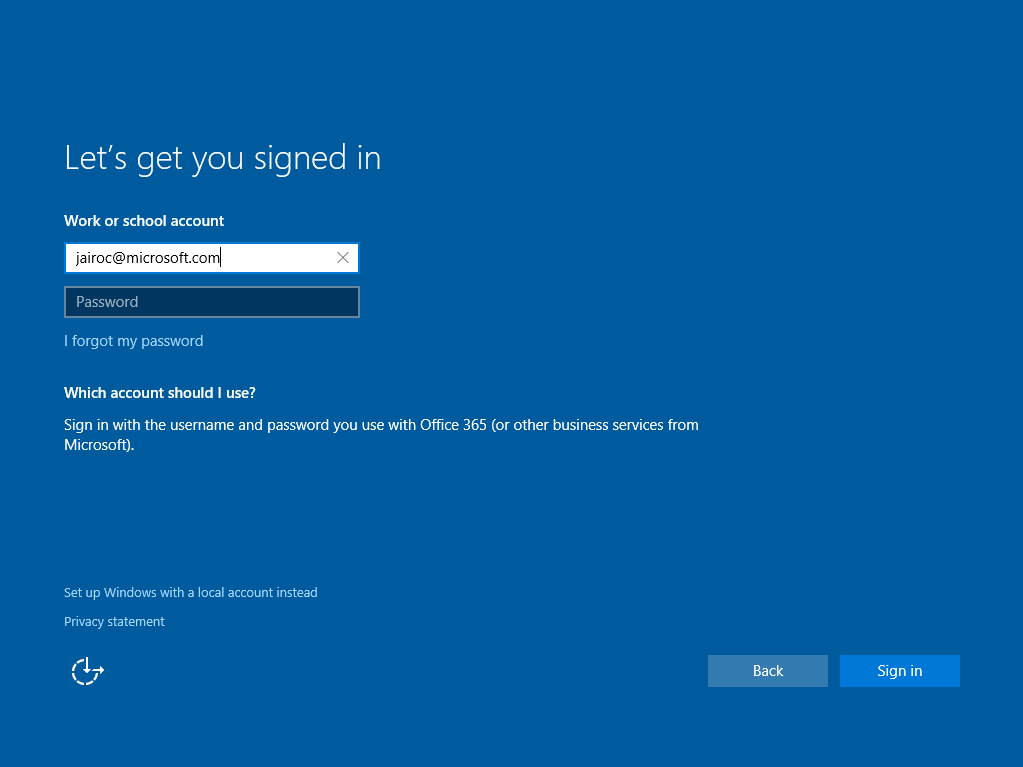This screenshot has width=1023, height=767.
Task: Choose to recover a forgotten password
Action: click(133, 340)
